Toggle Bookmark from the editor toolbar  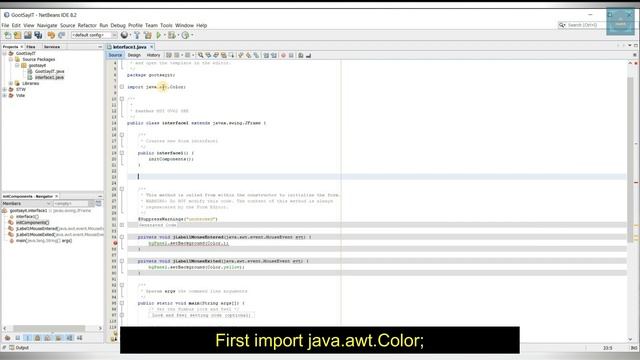coord(256,55)
